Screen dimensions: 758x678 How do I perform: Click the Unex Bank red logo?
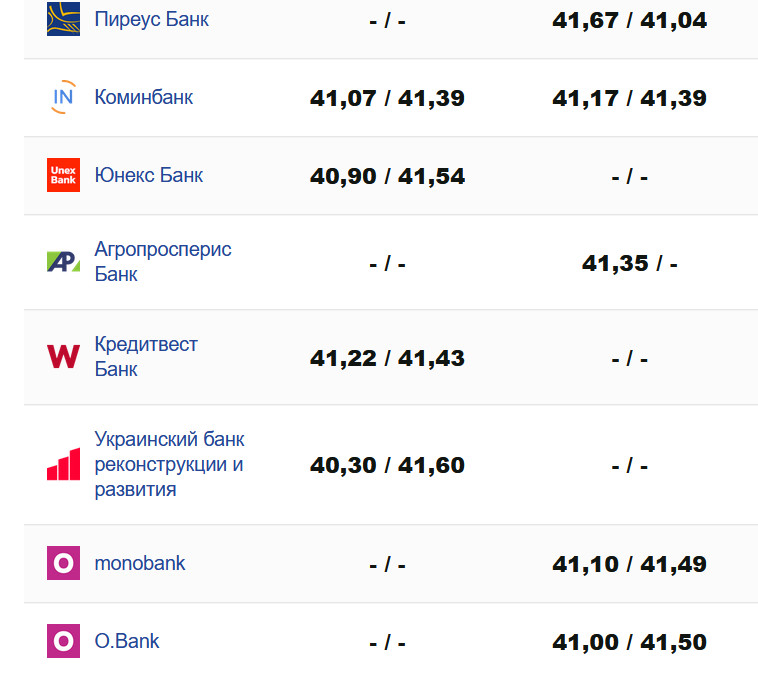(x=63, y=175)
